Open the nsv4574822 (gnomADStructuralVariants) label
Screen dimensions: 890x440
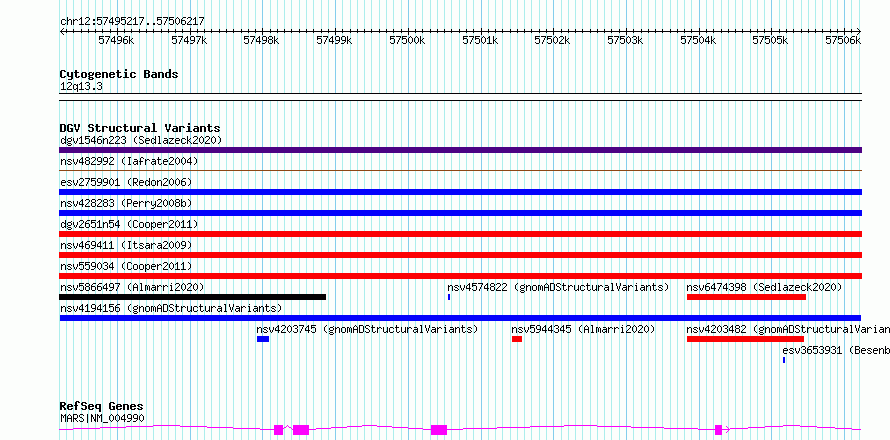[558, 287]
